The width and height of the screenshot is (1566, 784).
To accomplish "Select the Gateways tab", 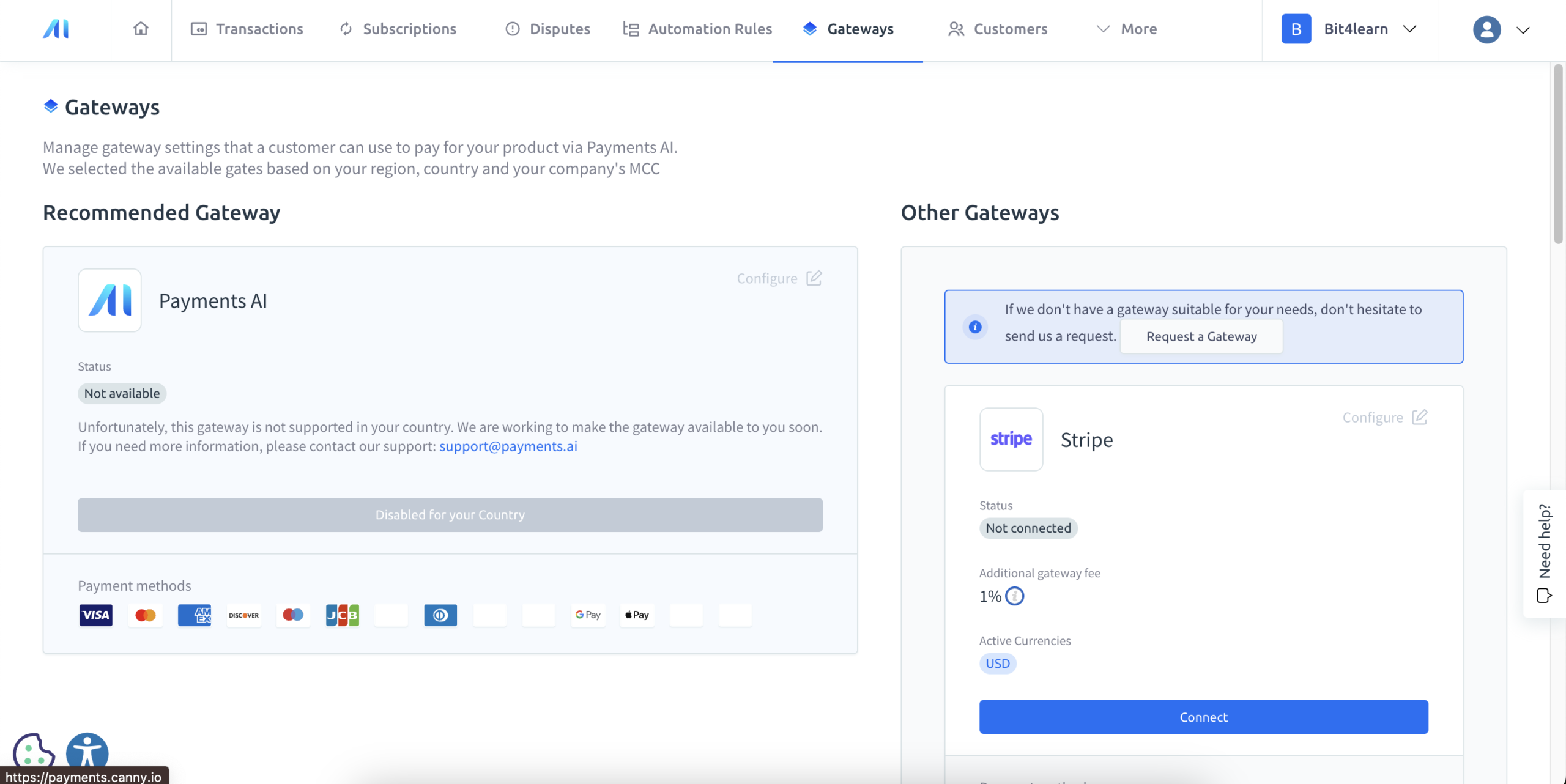I will coord(848,29).
